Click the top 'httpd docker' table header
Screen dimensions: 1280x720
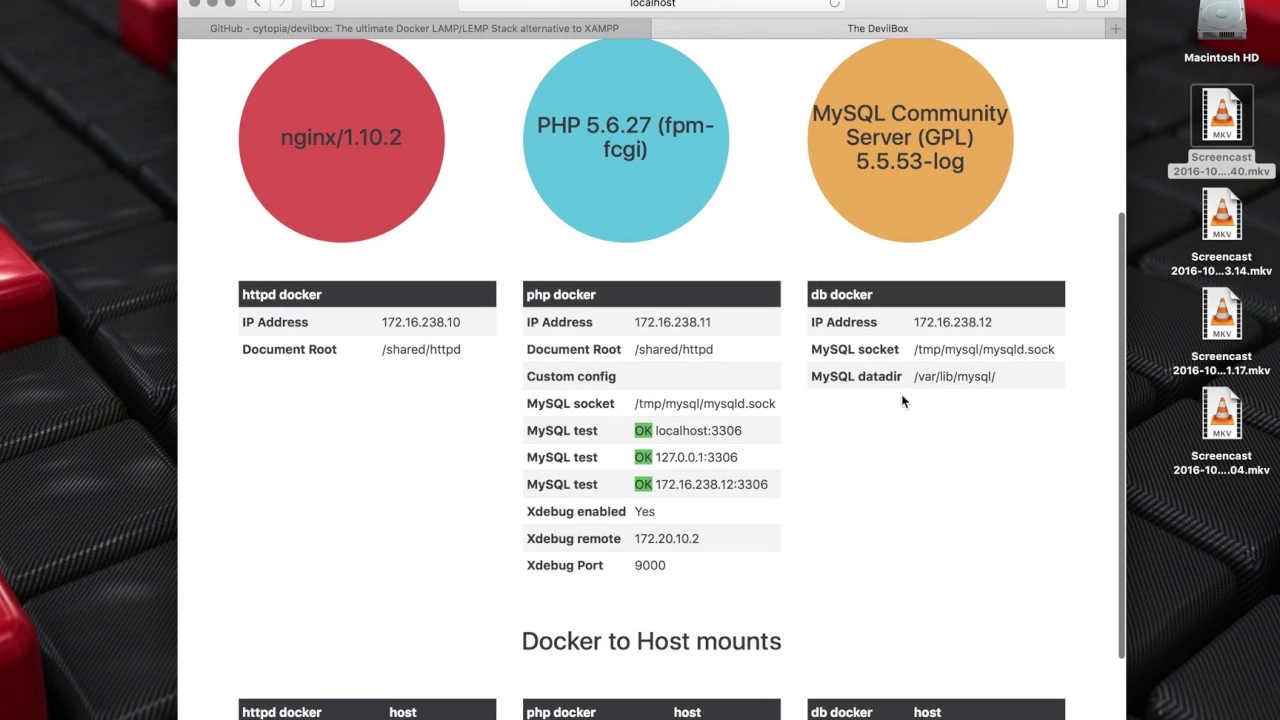[367, 294]
